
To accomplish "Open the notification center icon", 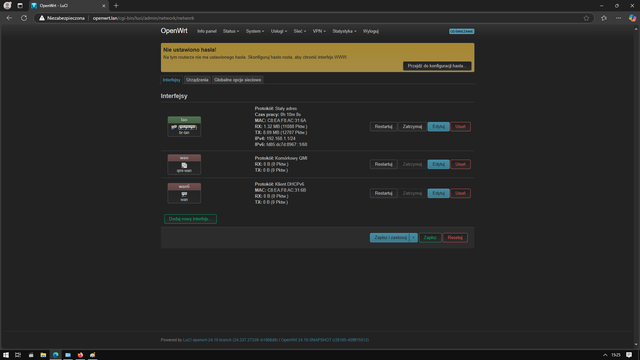I will [x=629, y=355].
